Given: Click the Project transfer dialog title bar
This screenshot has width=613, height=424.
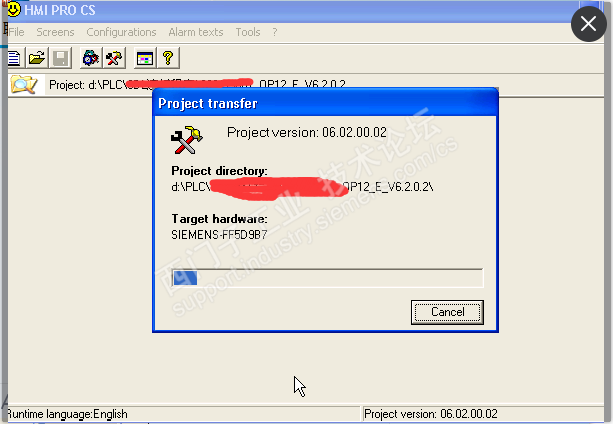Looking at the screenshot, I should tap(325, 103).
